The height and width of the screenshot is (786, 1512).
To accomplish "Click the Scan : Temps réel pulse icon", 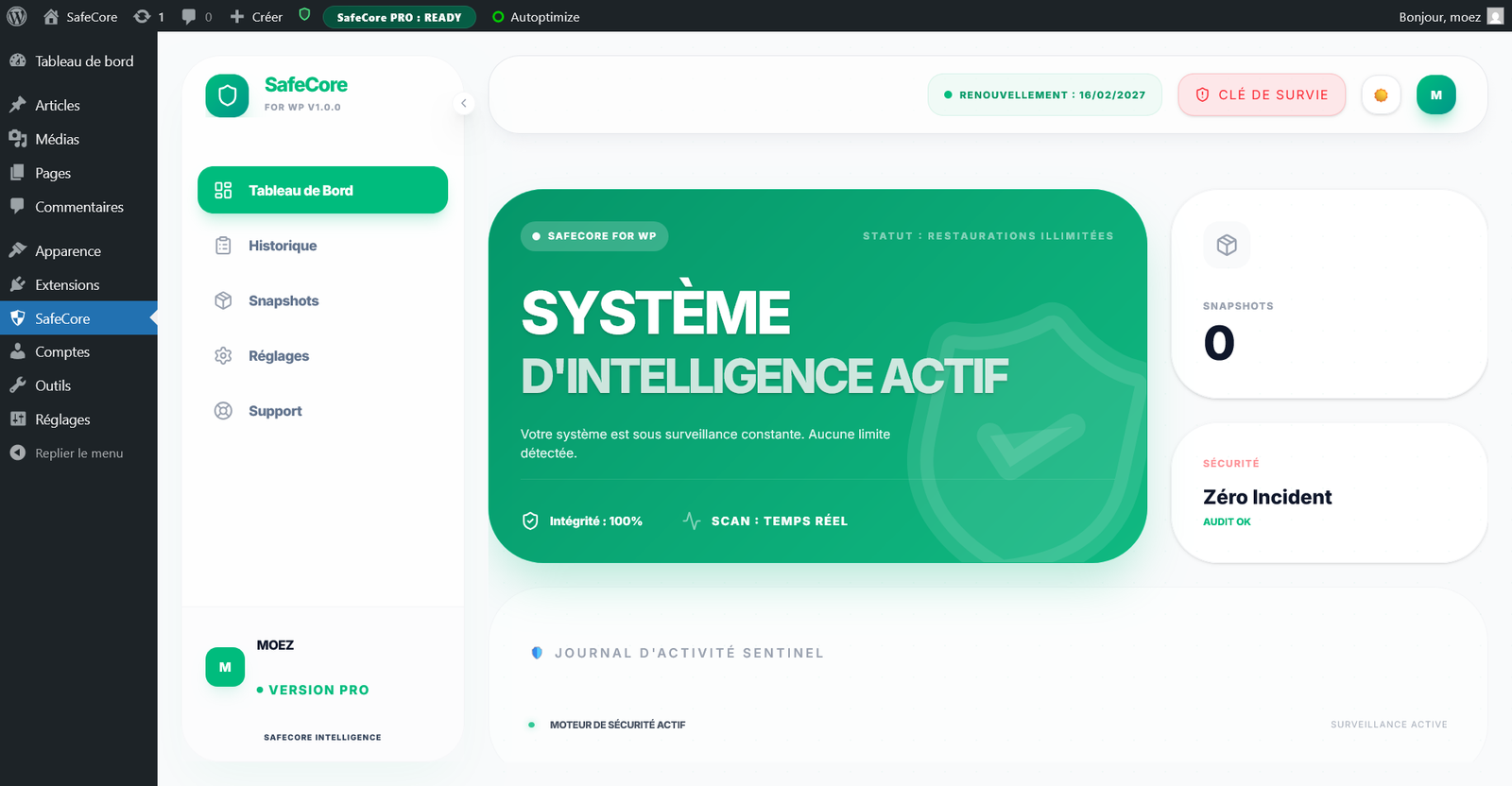I will tap(692, 521).
